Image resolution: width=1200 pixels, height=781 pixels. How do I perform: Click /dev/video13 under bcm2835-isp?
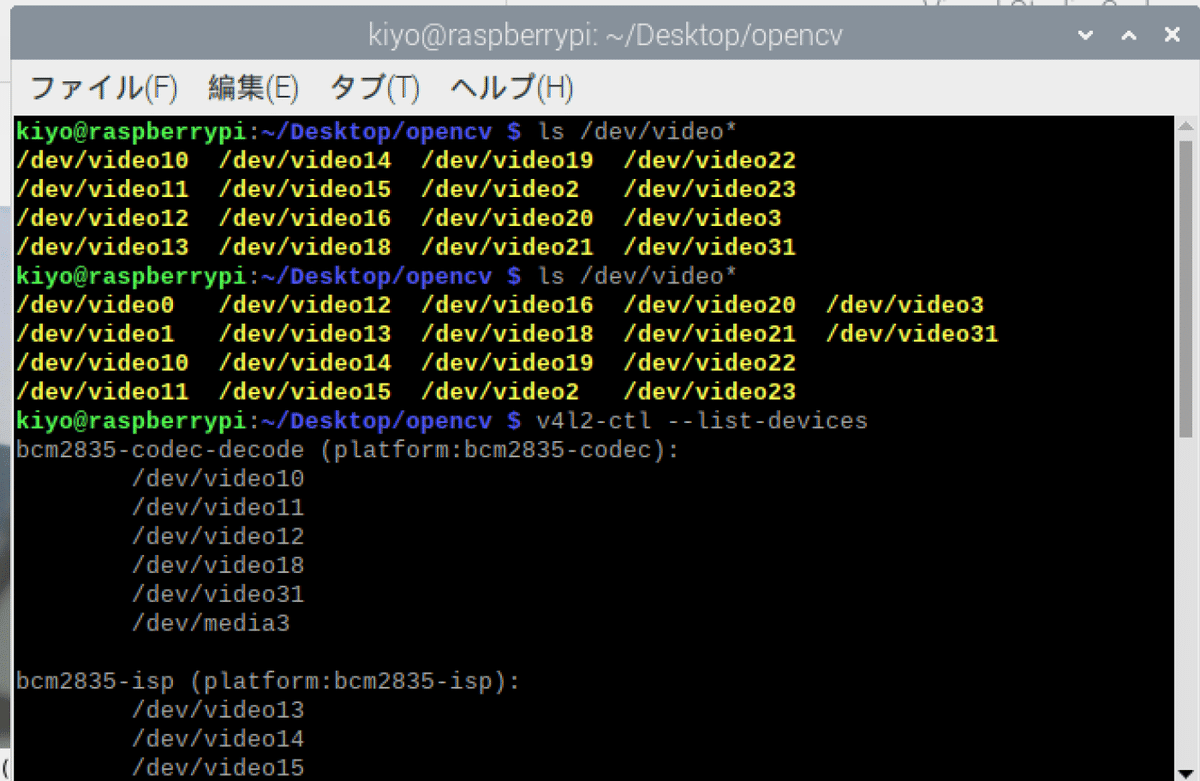218,710
